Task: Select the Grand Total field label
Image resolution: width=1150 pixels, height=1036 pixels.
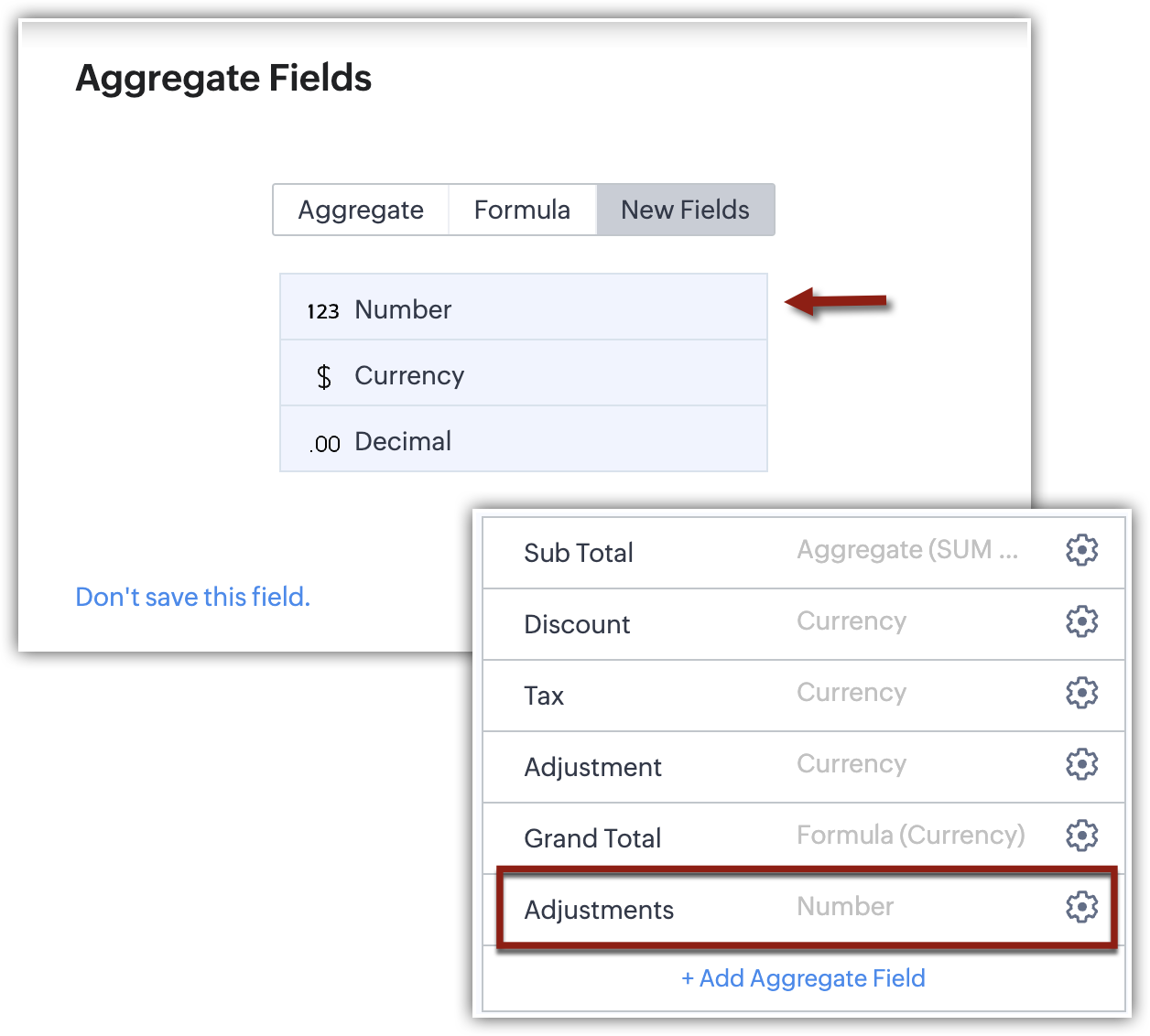Action: 592,838
